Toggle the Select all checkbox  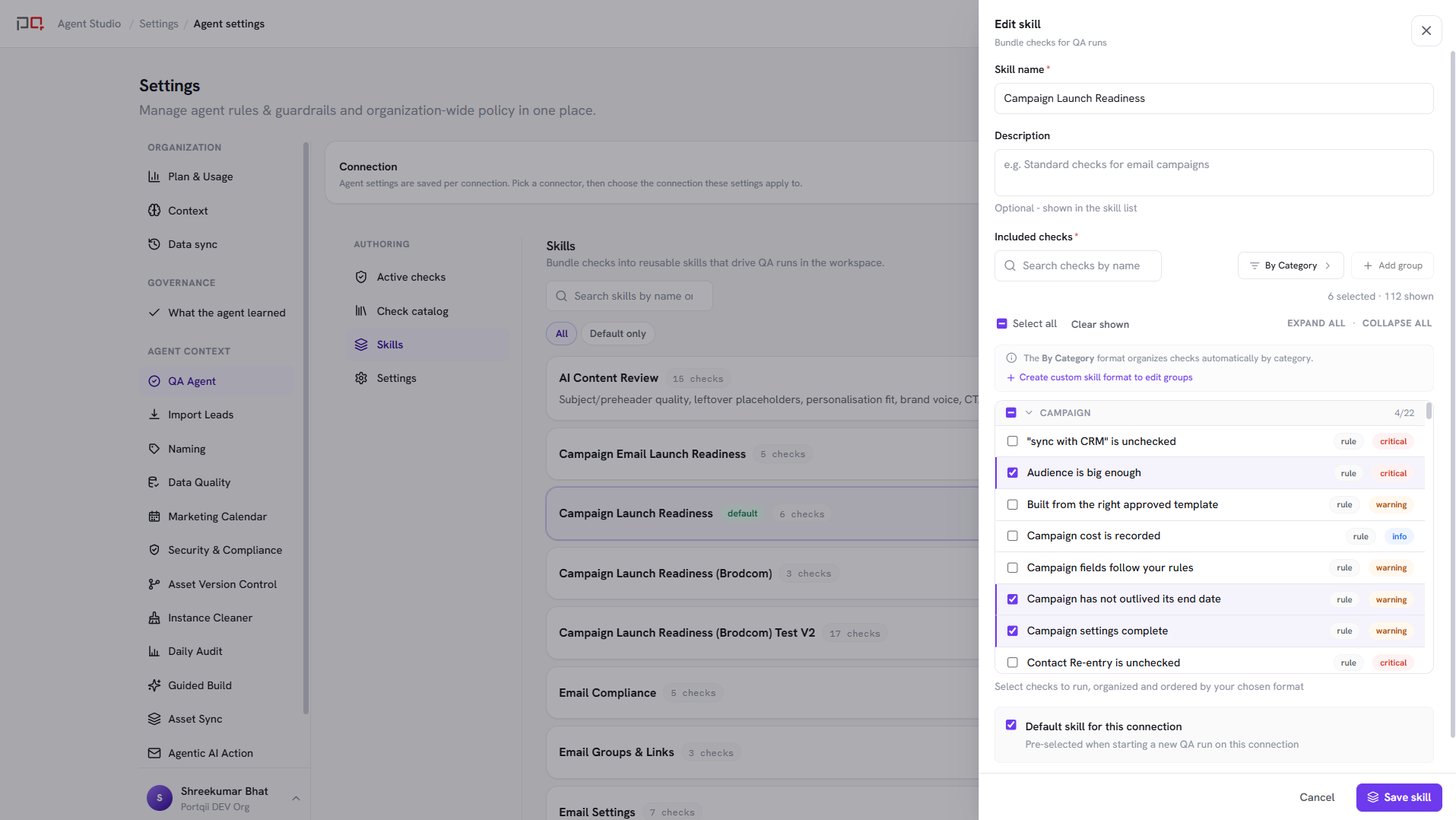click(1002, 324)
